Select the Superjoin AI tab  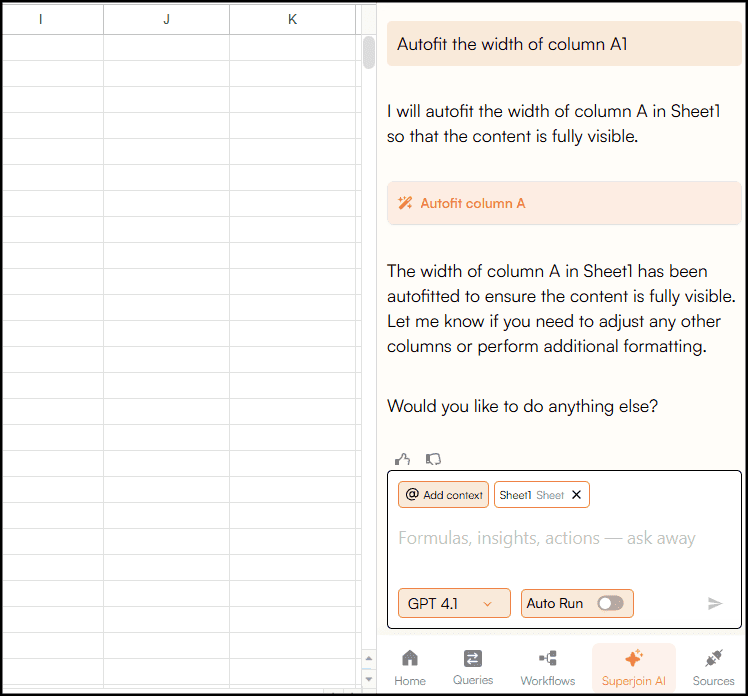coord(634,668)
